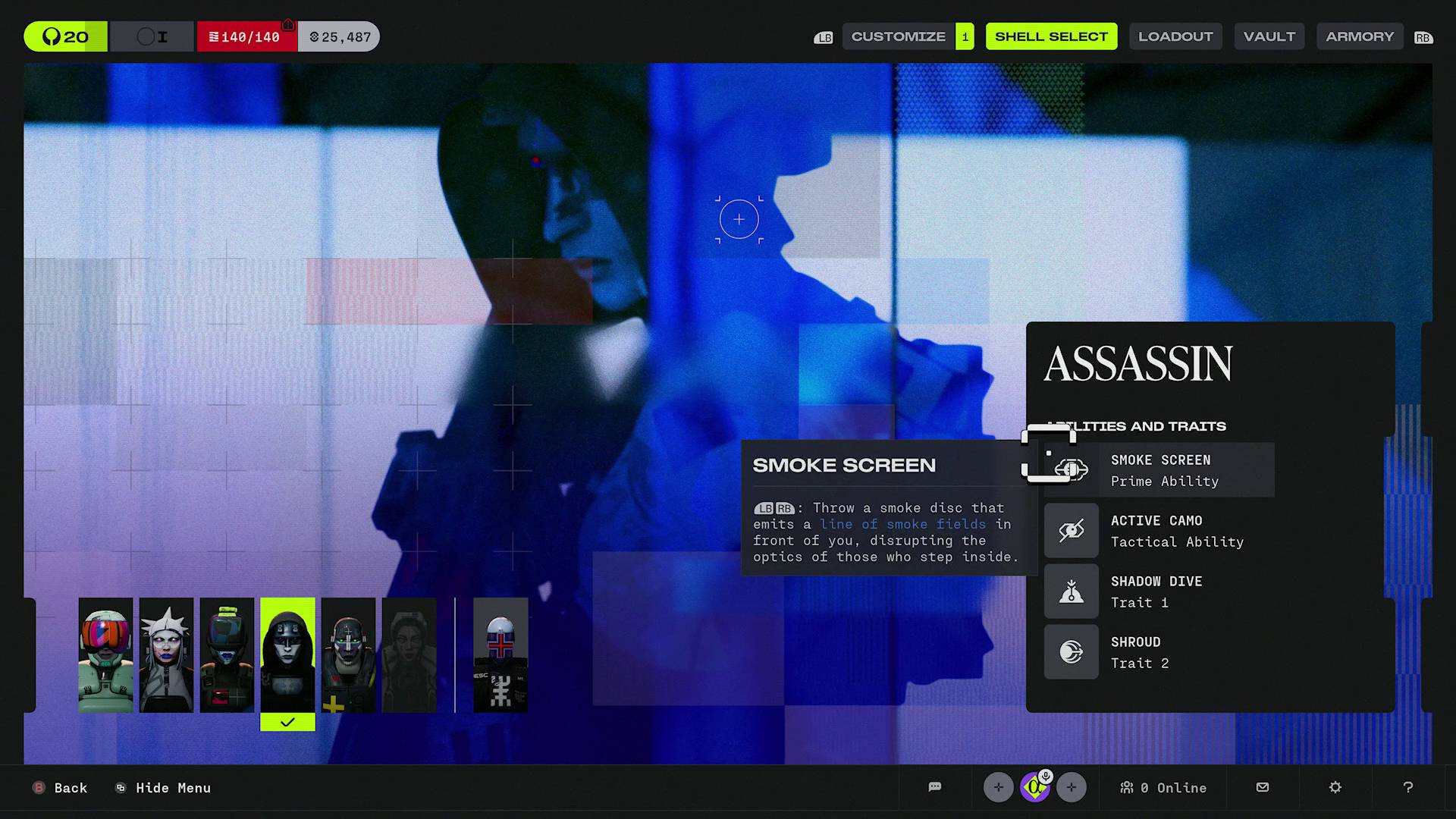
Task: Select the Smoke Screen prime ability icon
Action: 1071,470
